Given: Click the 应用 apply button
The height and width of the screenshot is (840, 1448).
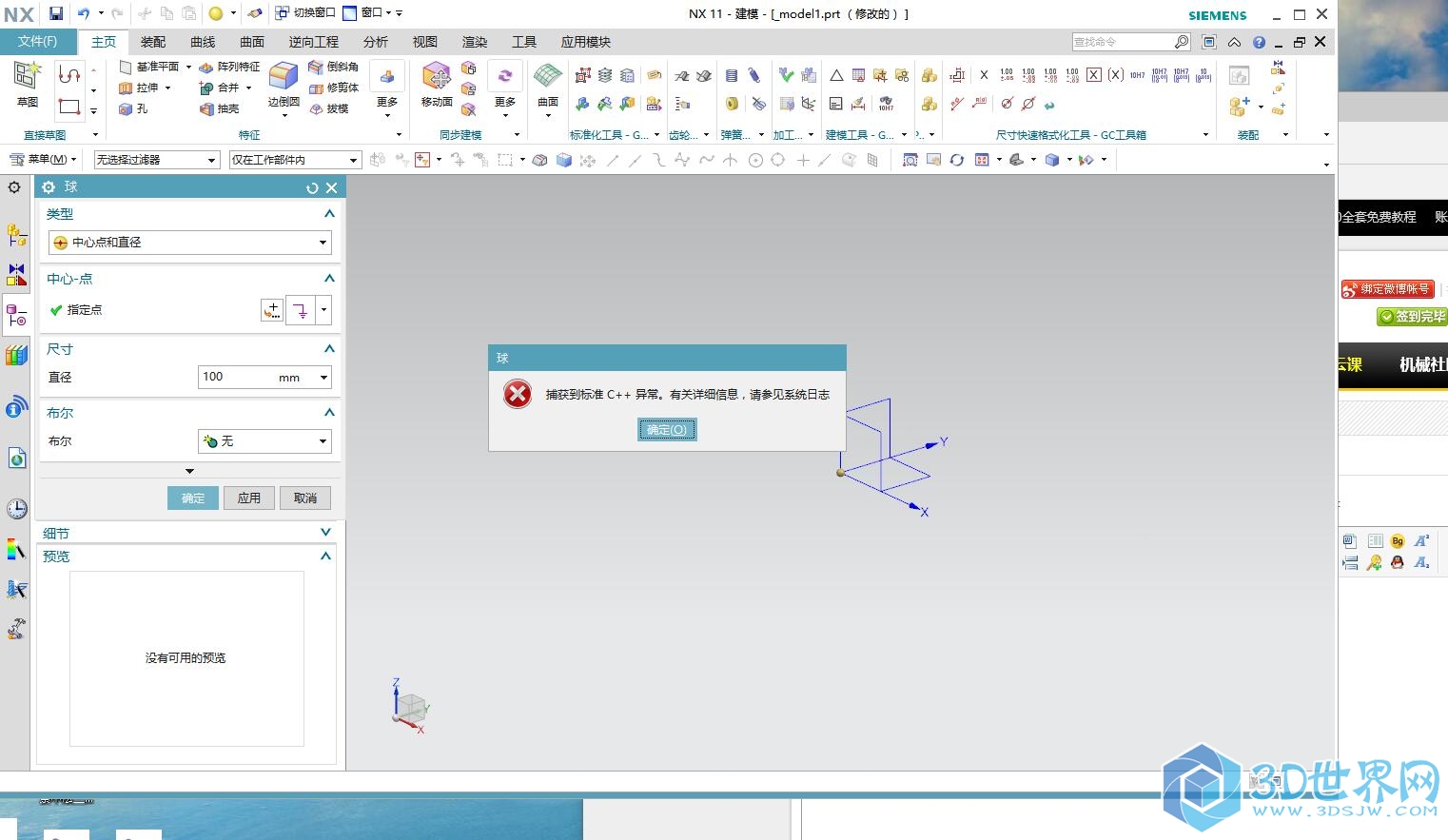Looking at the screenshot, I should [249, 498].
